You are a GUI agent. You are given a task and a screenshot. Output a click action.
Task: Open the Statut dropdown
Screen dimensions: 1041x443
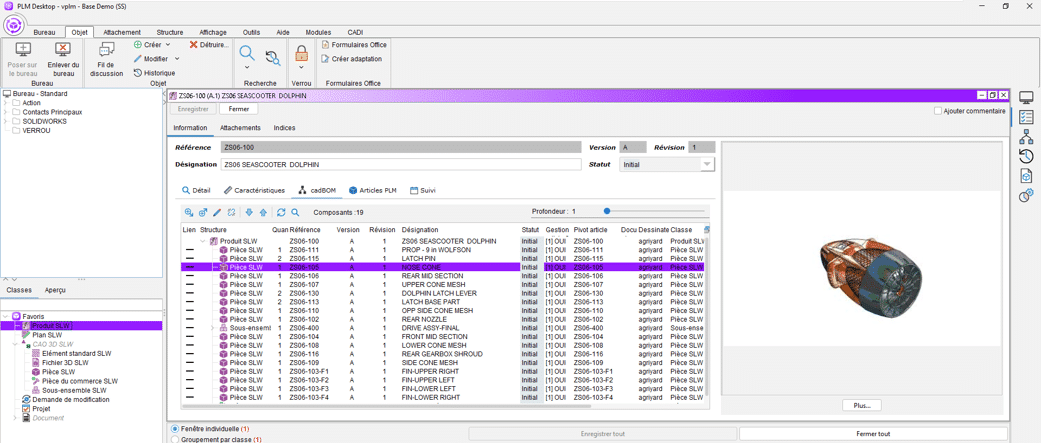tap(706, 165)
